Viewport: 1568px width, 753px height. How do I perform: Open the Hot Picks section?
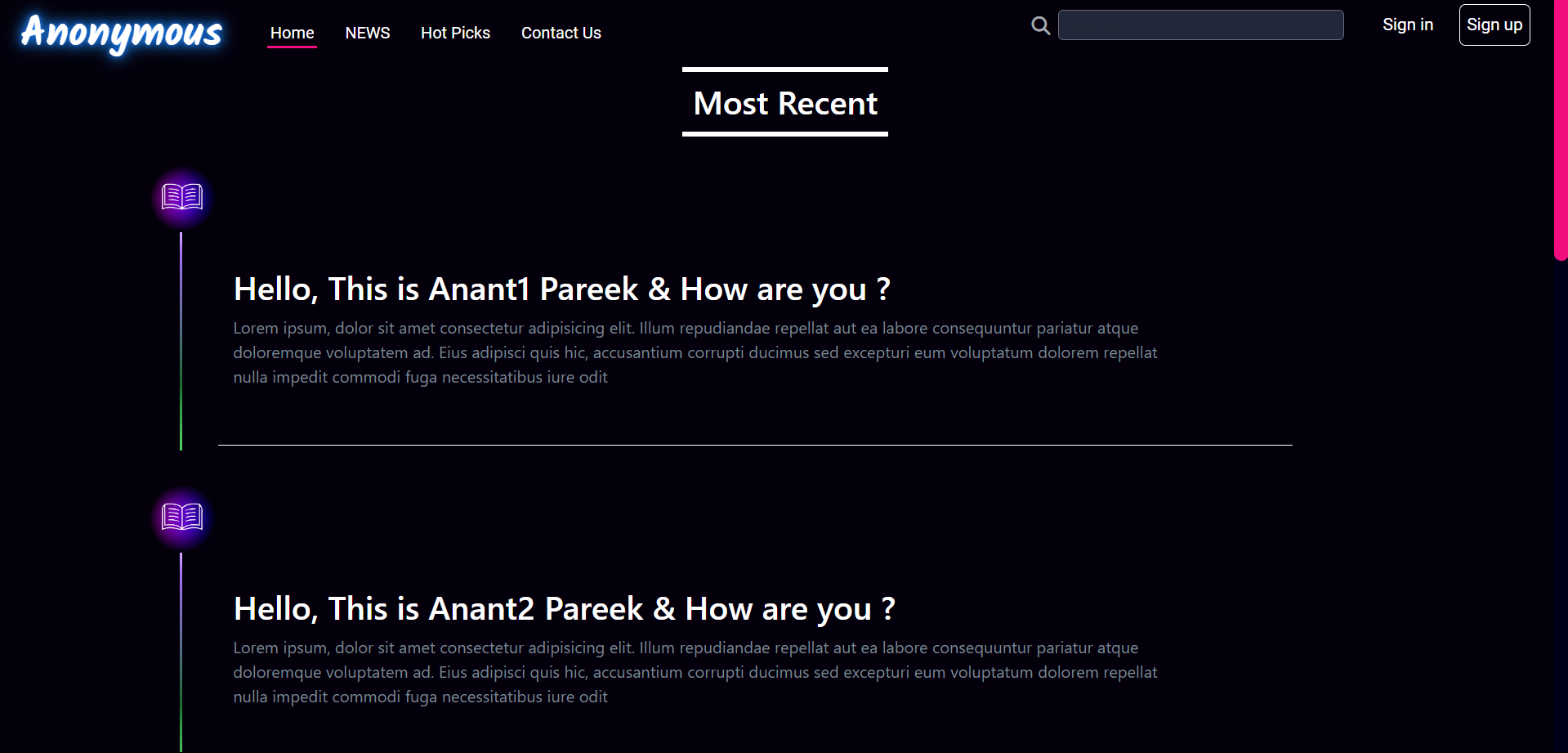[455, 33]
